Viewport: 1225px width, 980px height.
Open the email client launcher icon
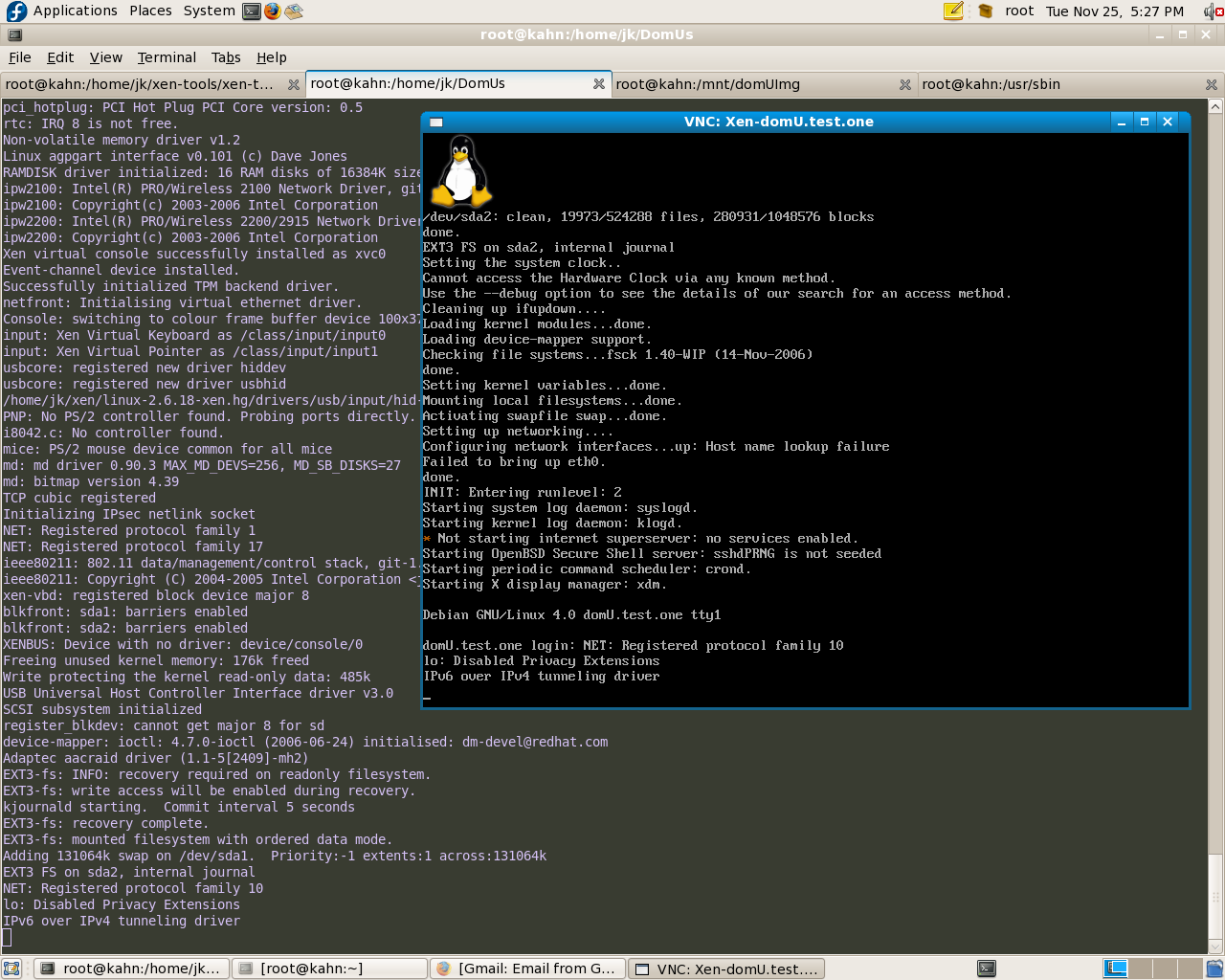coord(294,11)
